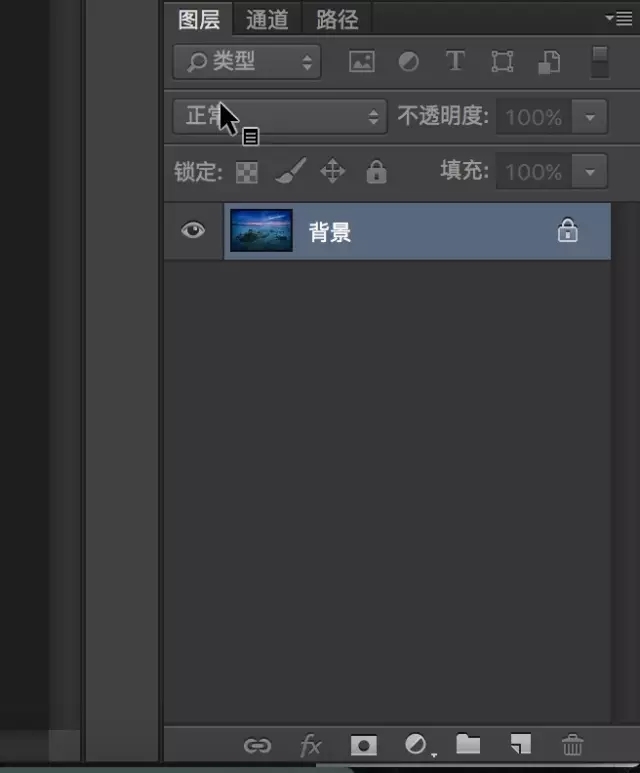Expand the 不透明度 opacity dropdown arrow
This screenshot has width=640, height=773.
(591, 117)
